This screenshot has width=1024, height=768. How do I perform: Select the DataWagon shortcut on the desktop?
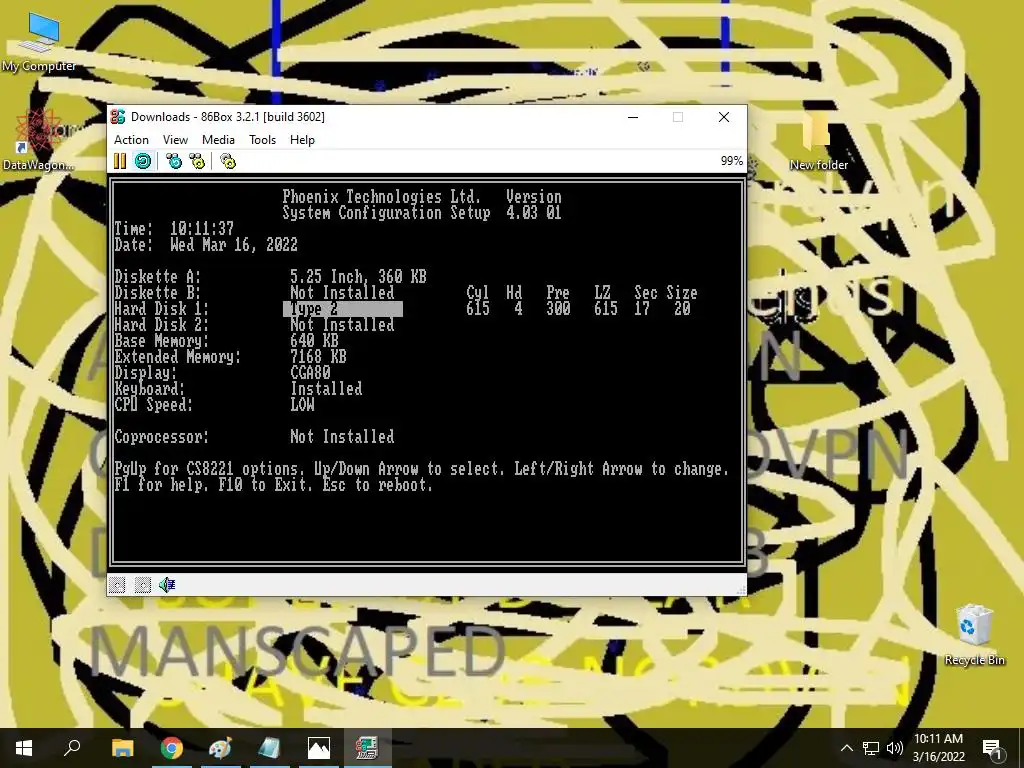(x=38, y=140)
